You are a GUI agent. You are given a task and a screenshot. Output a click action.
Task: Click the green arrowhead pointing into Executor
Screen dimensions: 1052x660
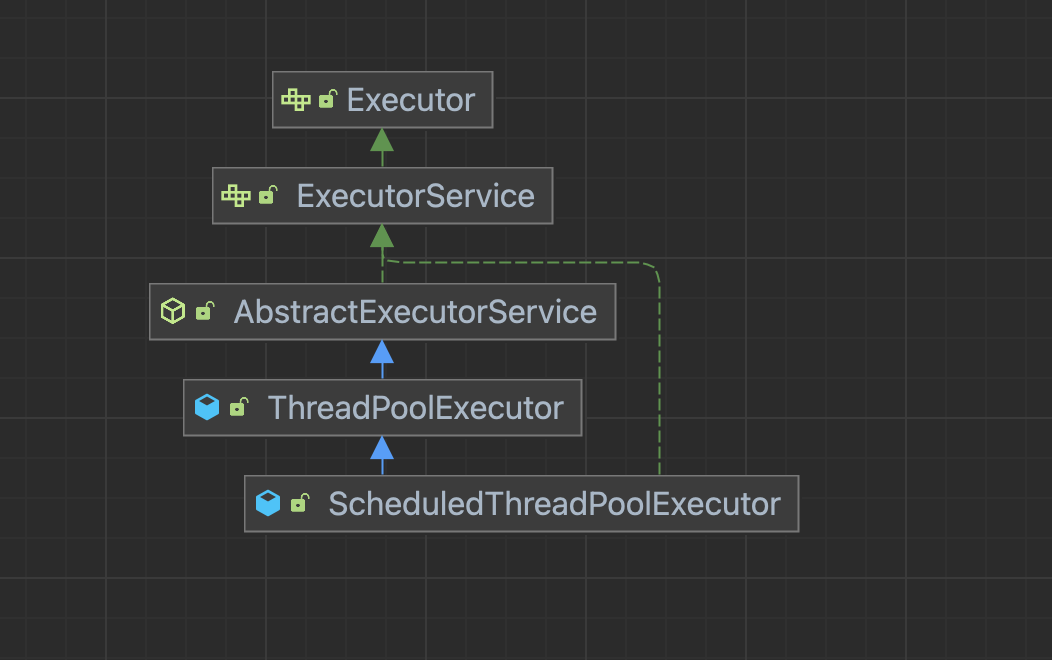click(x=382, y=140)
